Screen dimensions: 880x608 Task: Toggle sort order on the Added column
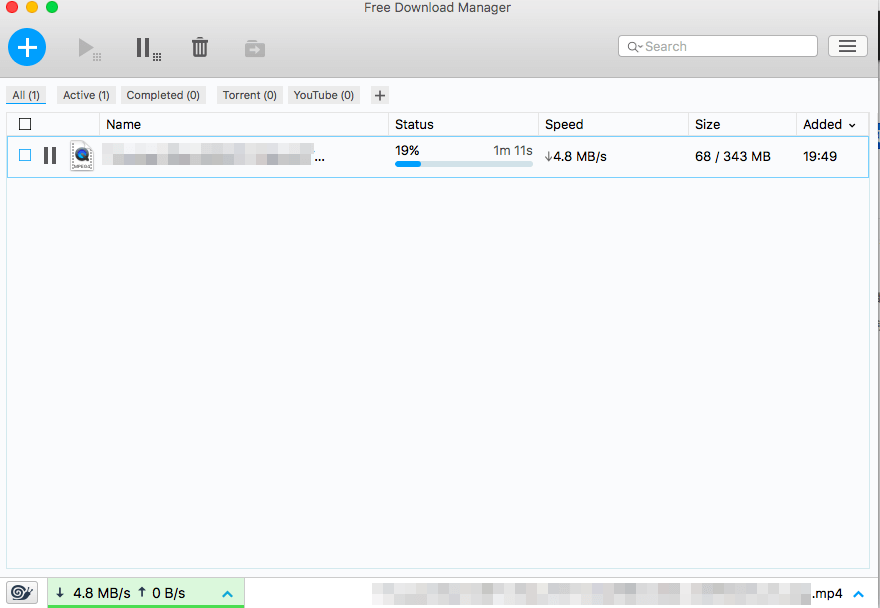click(832, 124)
